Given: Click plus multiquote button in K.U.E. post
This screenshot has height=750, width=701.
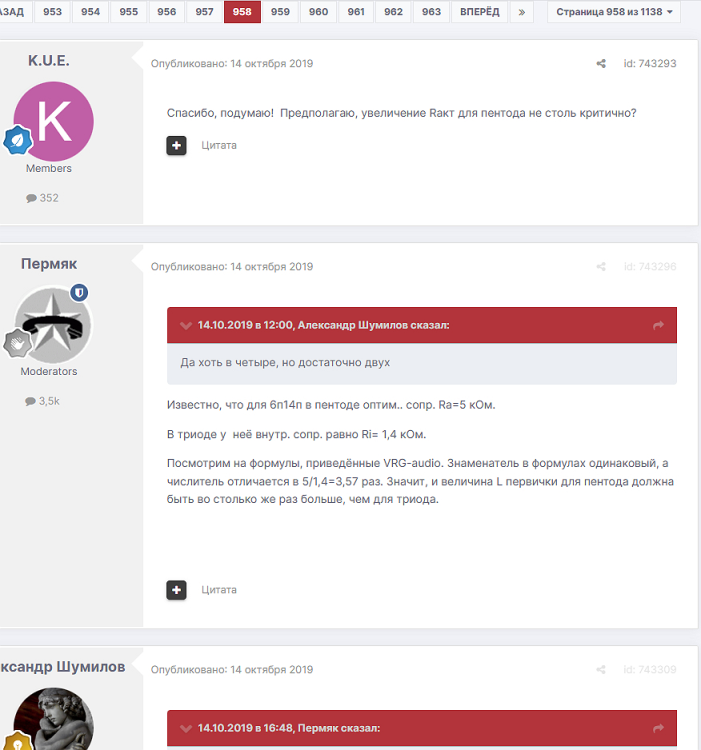Looking at the screenshot, I should coord(176,145).
